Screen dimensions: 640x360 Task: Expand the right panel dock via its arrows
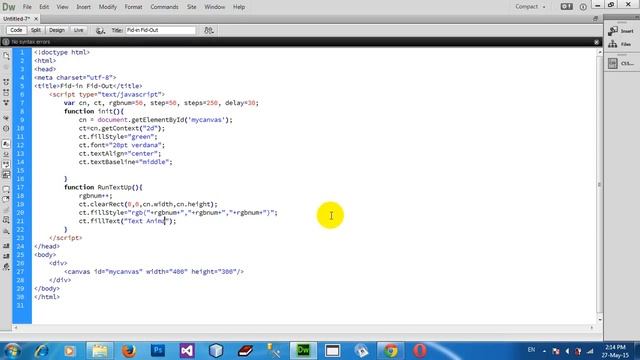point(637,17)
